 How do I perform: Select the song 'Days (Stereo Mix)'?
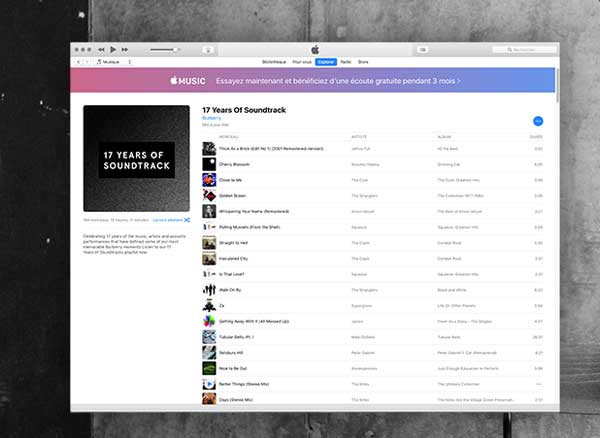click(236, 400)
